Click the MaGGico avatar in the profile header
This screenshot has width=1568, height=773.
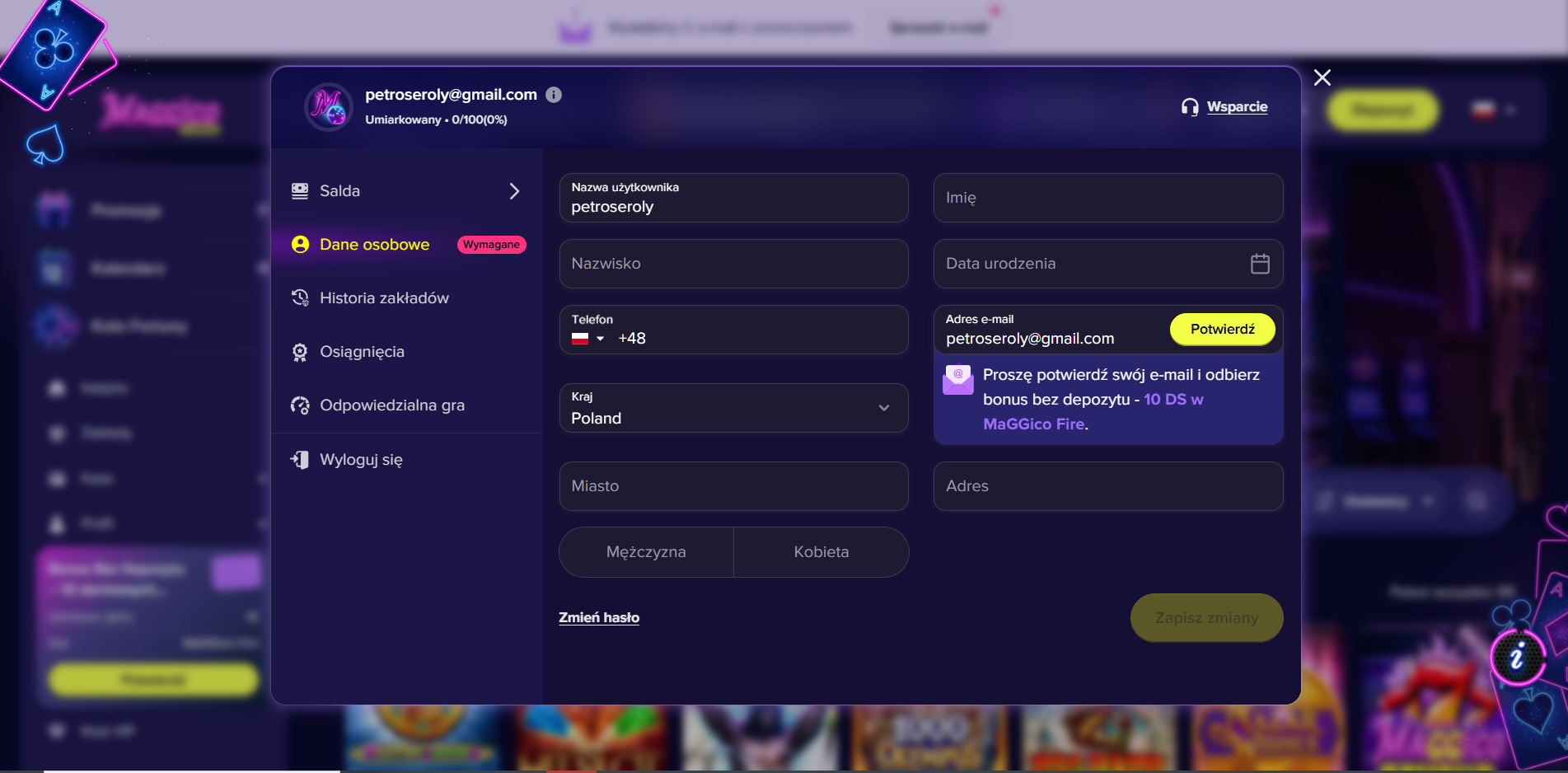(329, 107)
